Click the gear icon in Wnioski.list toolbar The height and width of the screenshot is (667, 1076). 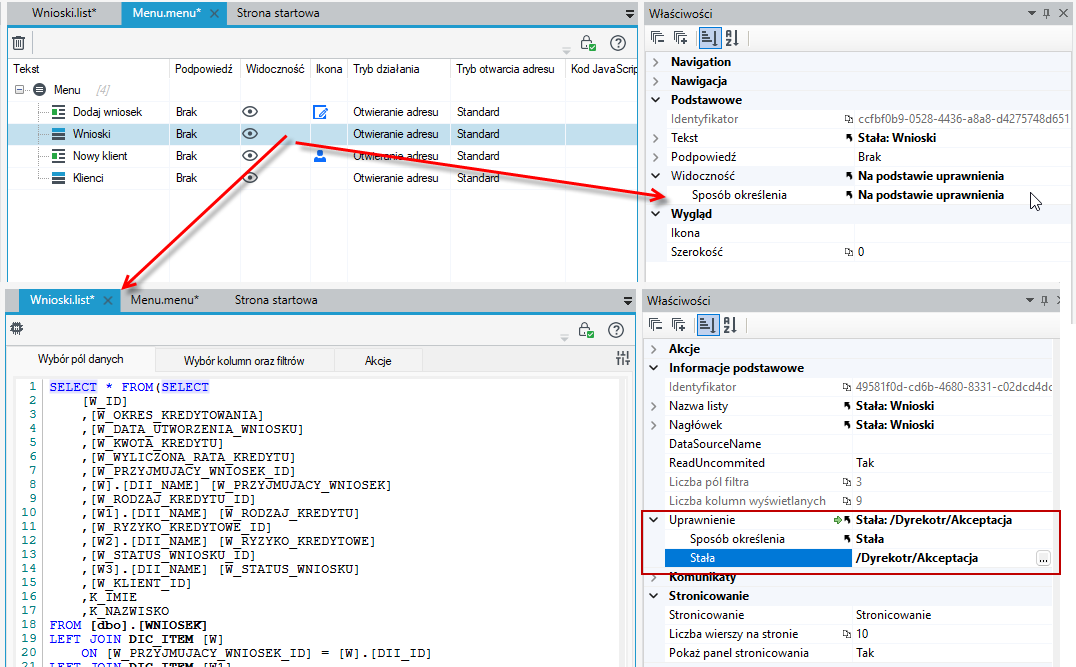(17, 329)
